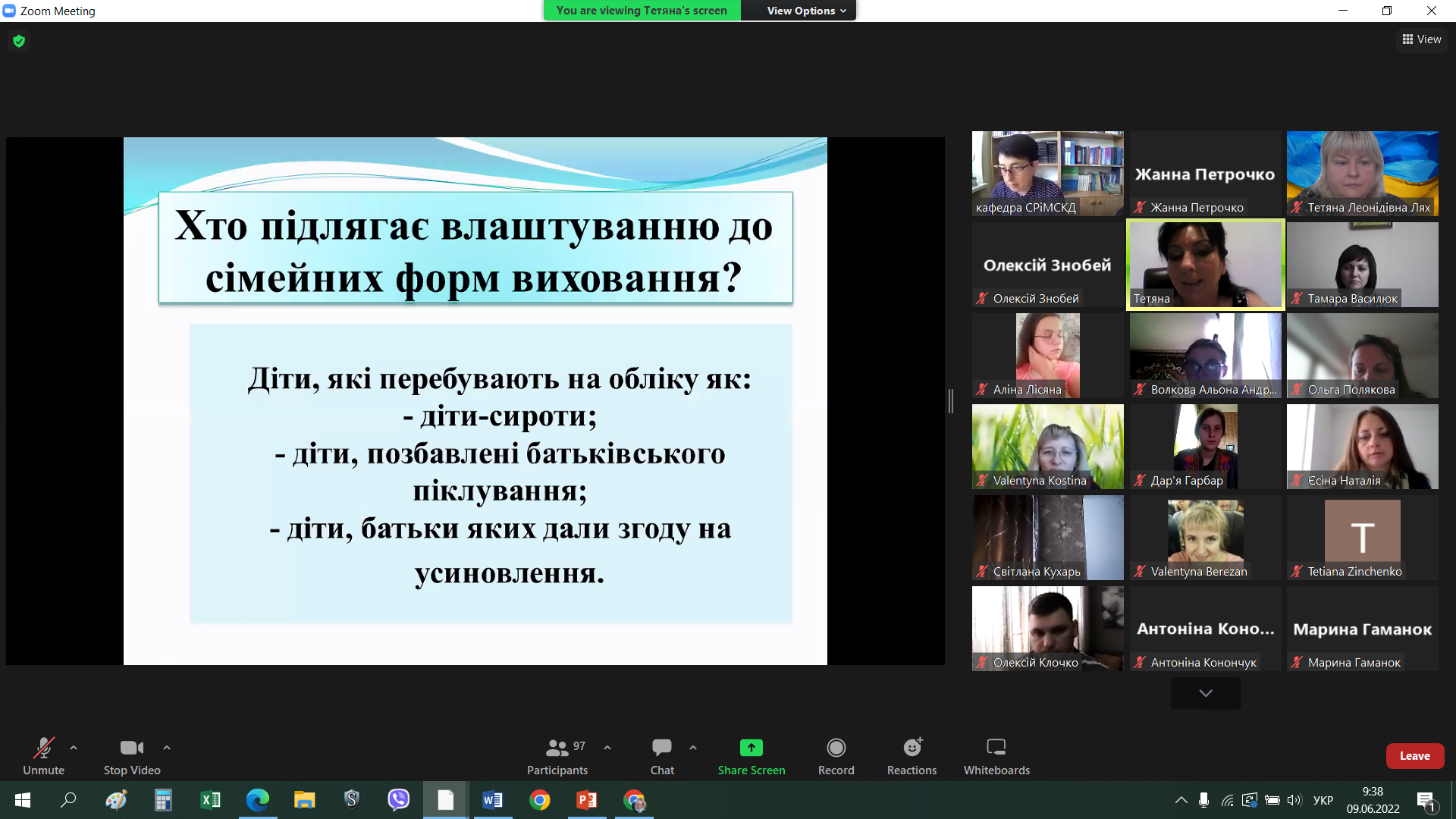Screen dimensions: 1456x819
Task: Click the УКР language indicator in tray
Action: point(1323,800)
